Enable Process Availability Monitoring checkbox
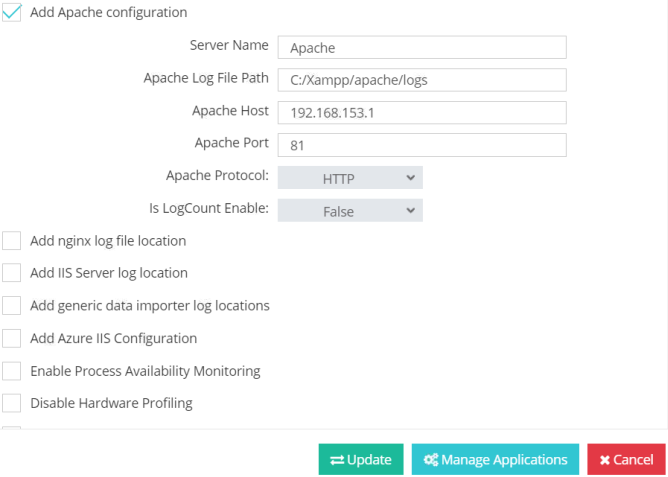668x477 pixels. (x=12, y=371)
